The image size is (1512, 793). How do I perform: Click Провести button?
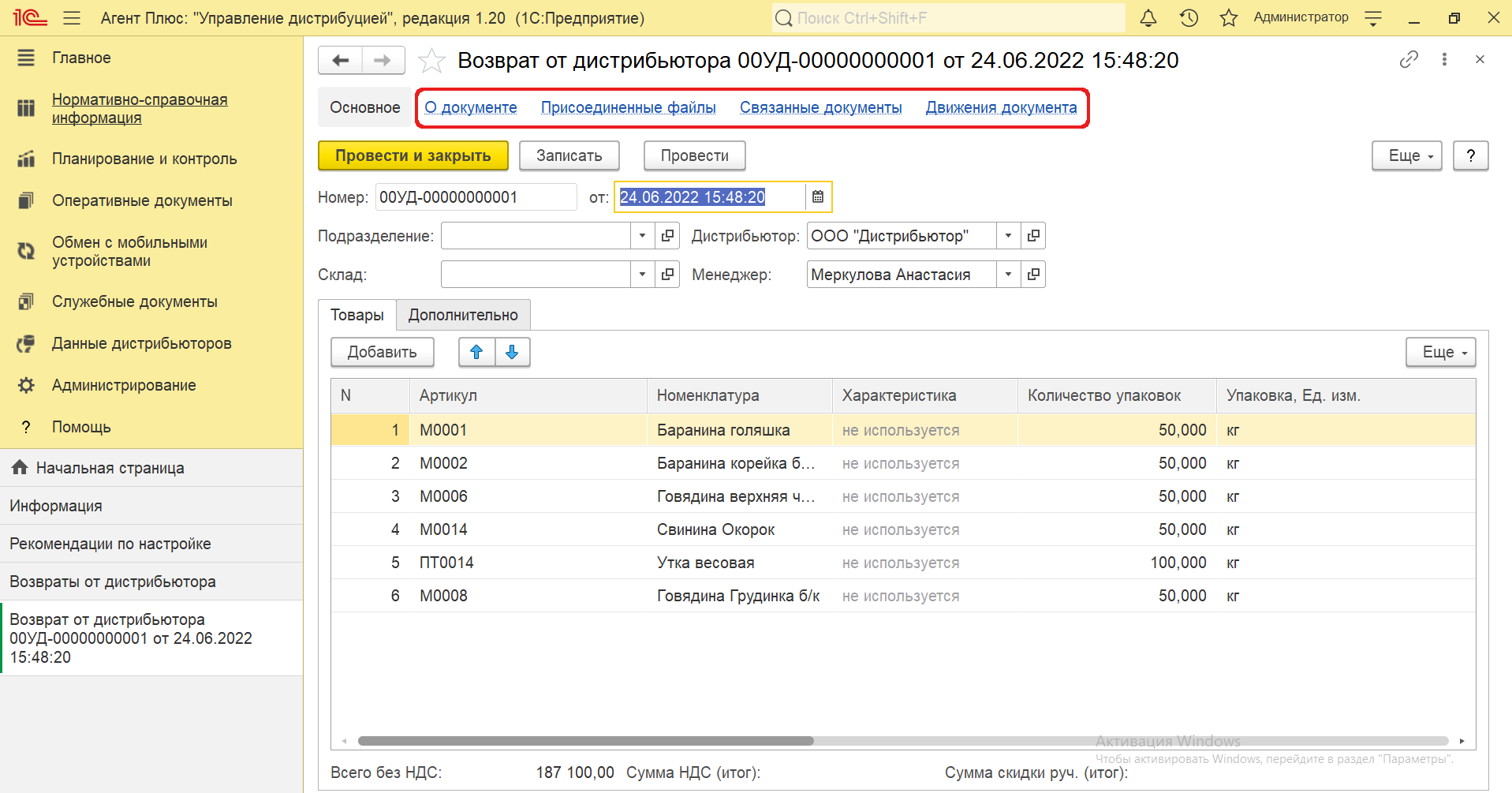[695, 155]
